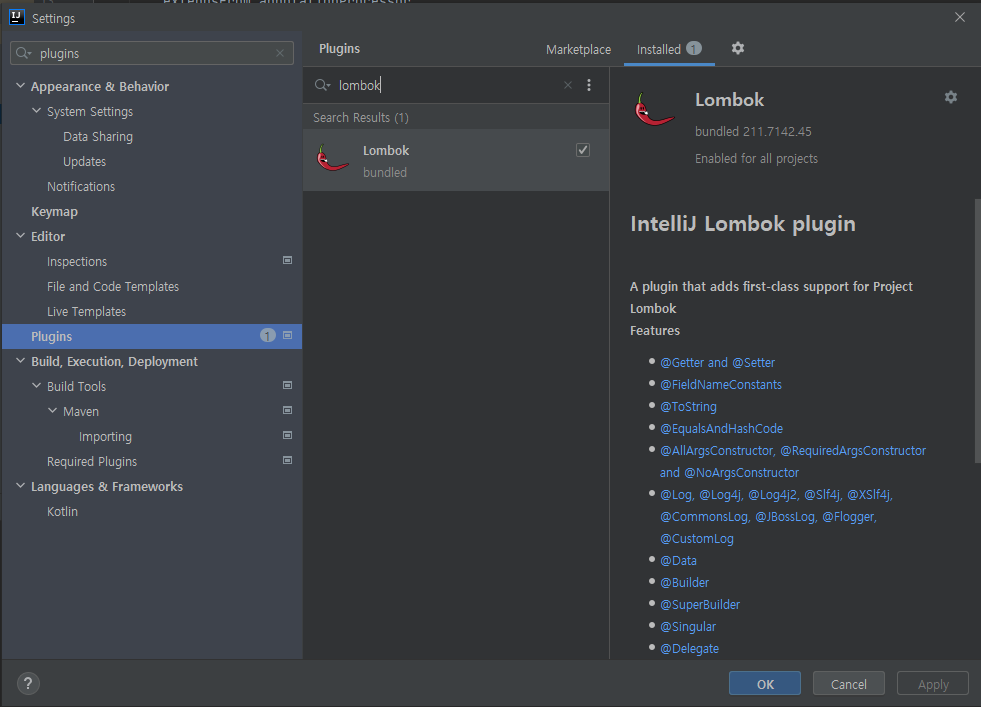The width and height of the screenshot is (981, 707).
Task: Select the Plugins settings entry
Action: (152, 337)
